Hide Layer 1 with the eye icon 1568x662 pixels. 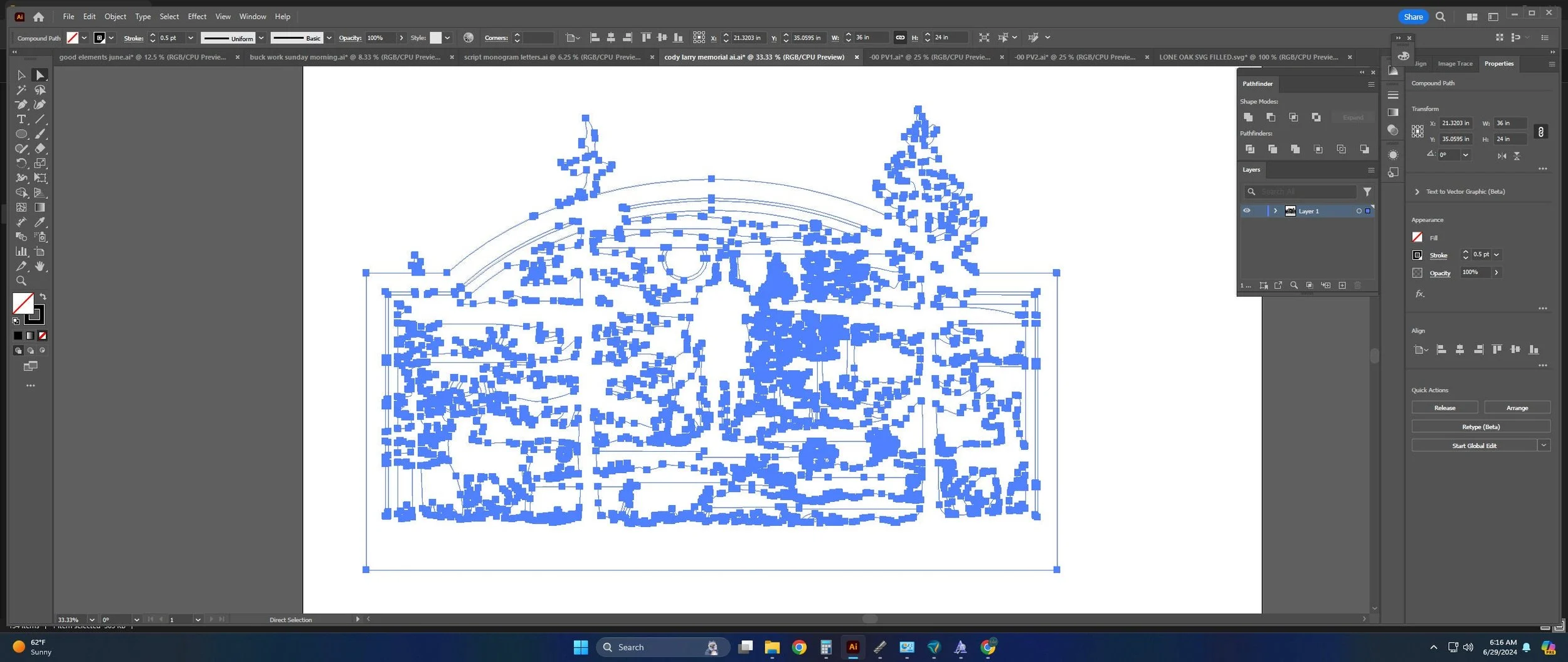(1247, 211)
